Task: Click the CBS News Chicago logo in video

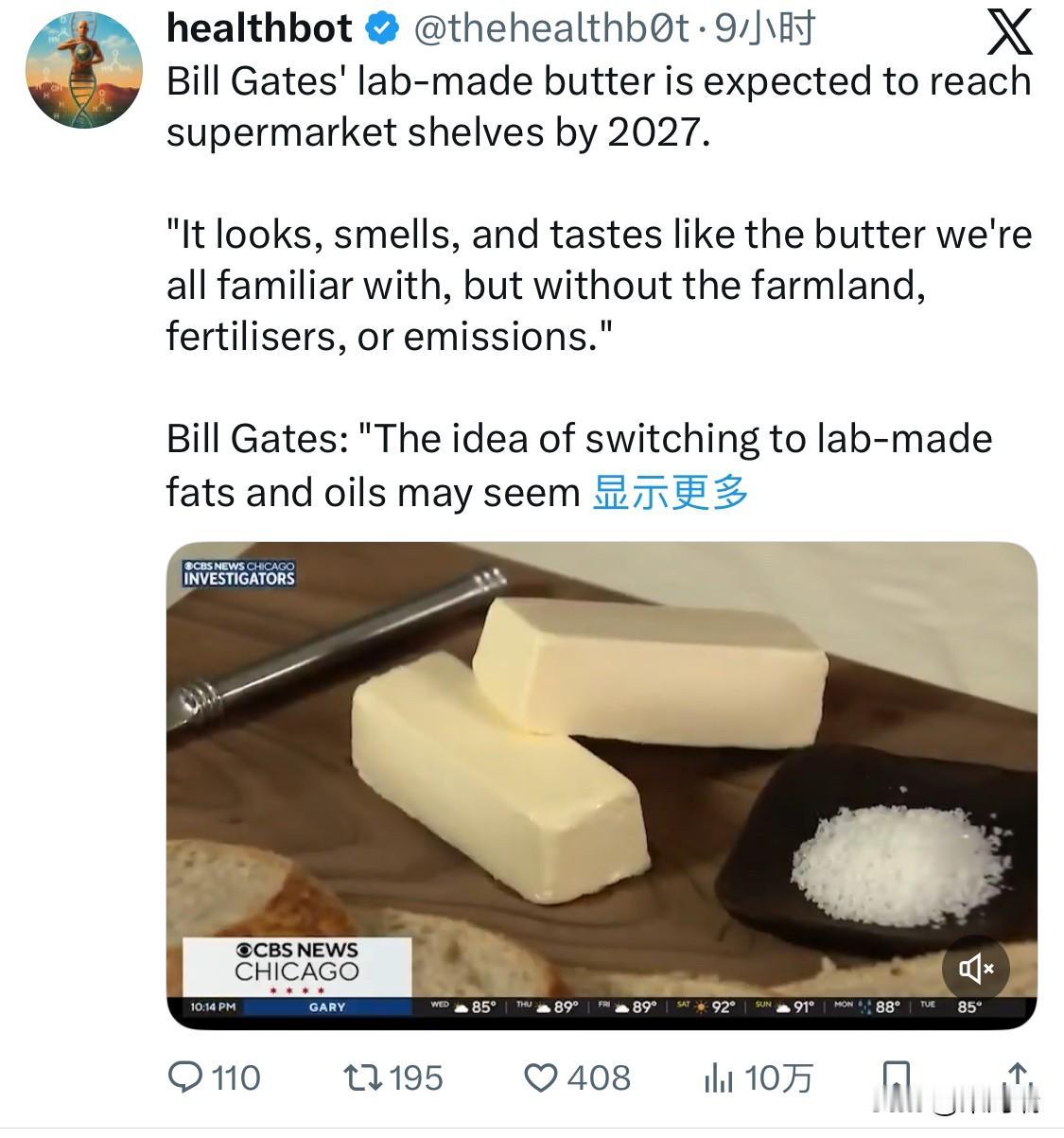Action: pyautogui.click(x=297, y=961)
